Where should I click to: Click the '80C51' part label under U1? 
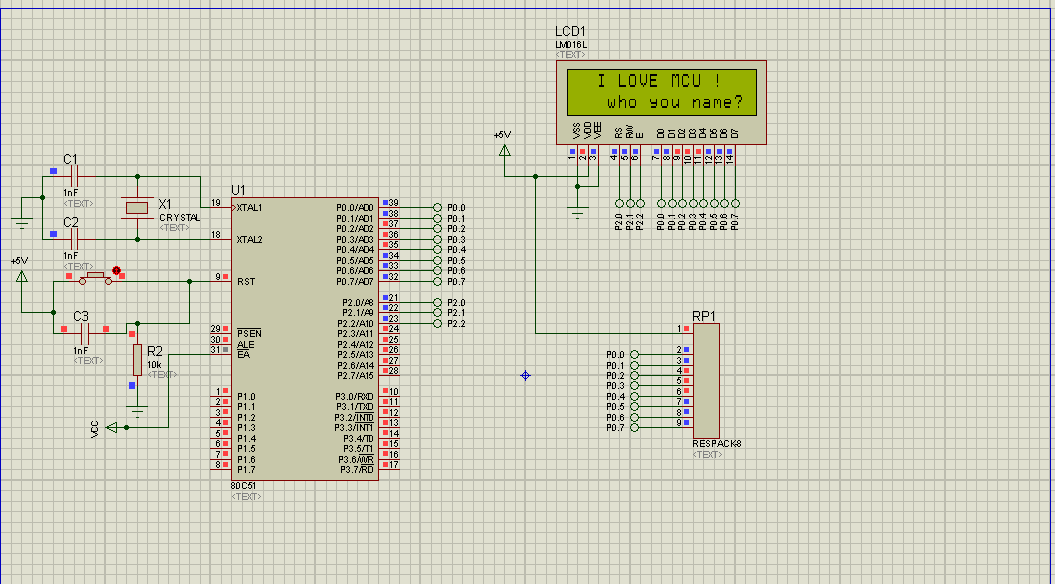pyautogui.click(x=244, y=485)
